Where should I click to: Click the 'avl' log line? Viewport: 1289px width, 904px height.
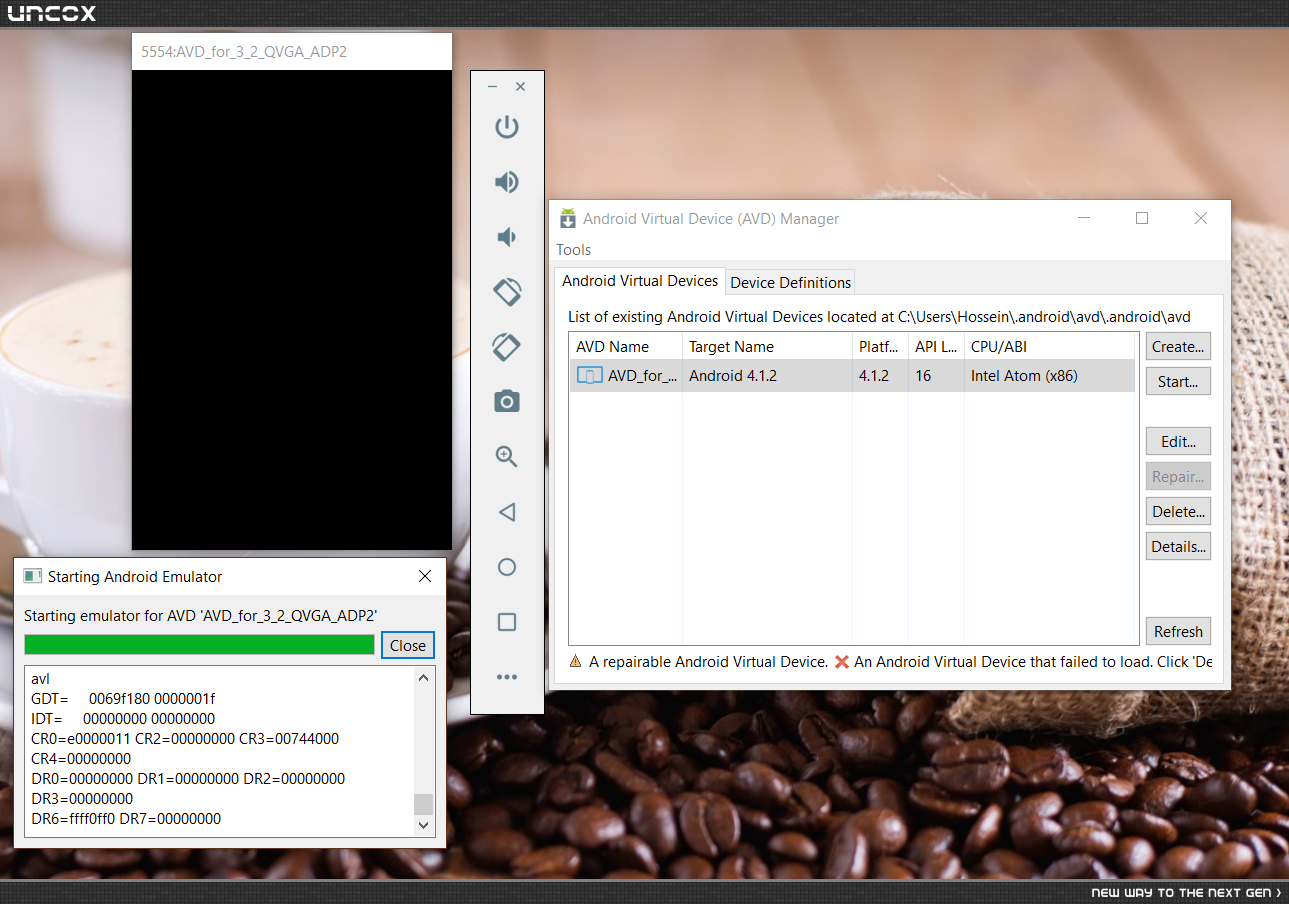click(40, 679)
